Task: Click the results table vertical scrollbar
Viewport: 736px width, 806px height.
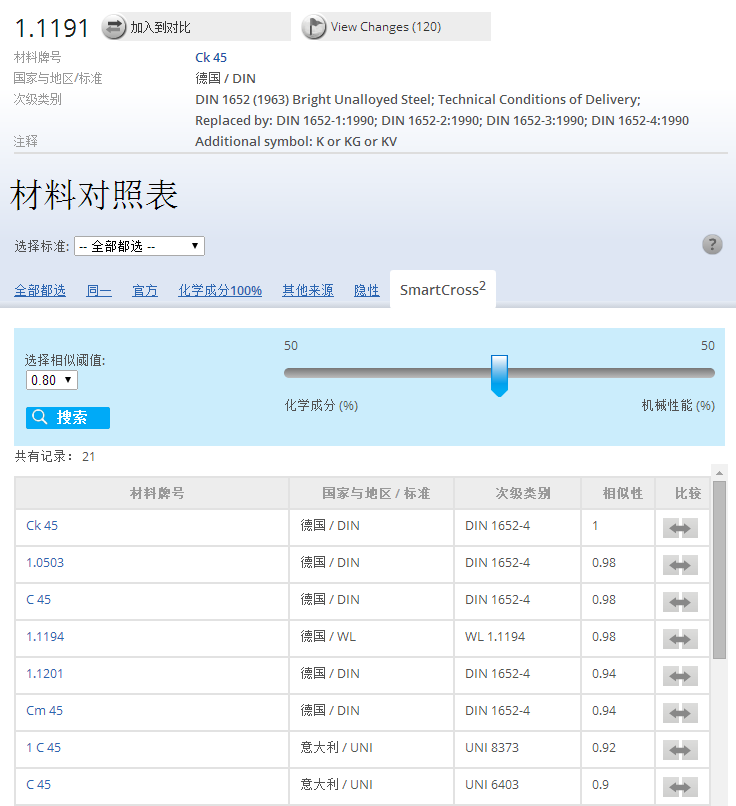Action: click(x=719, y=570)
